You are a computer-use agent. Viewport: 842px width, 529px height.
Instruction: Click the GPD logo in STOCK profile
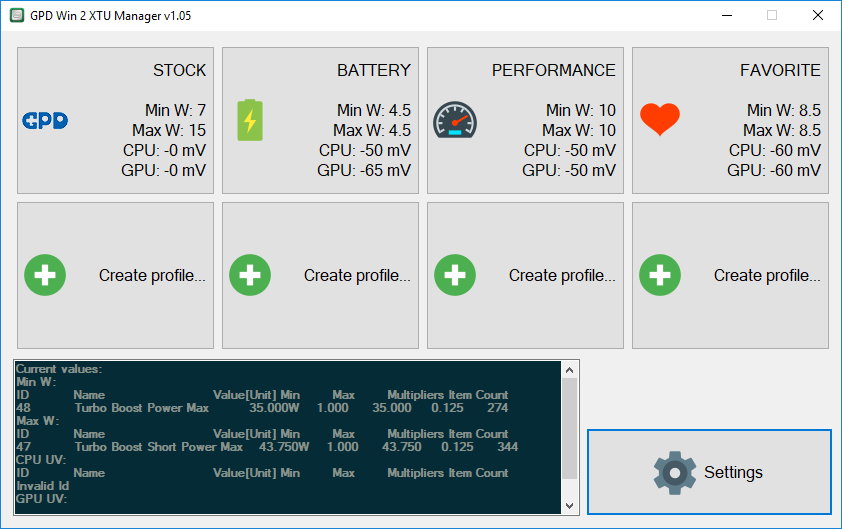pos(45,120)
